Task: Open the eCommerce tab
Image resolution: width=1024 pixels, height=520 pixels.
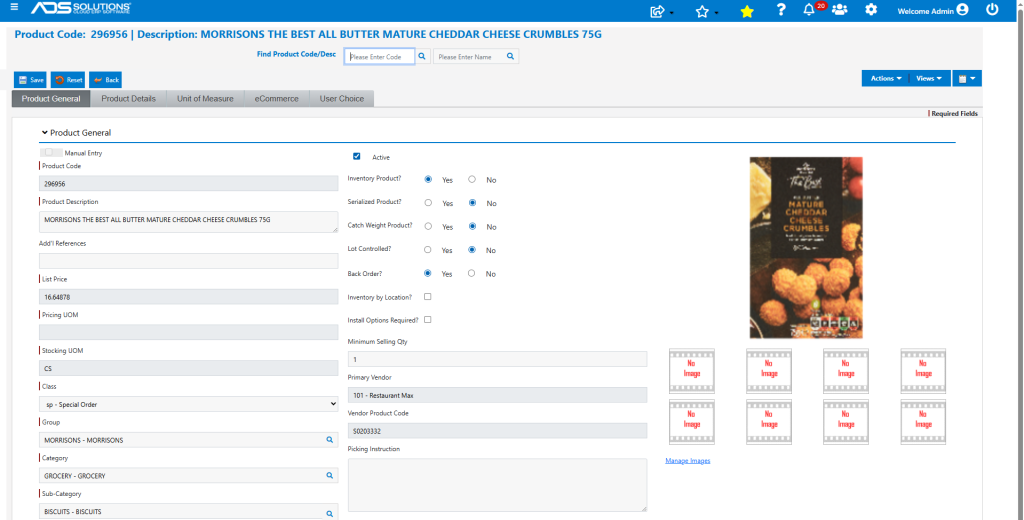Action: [x=276, y=99]
